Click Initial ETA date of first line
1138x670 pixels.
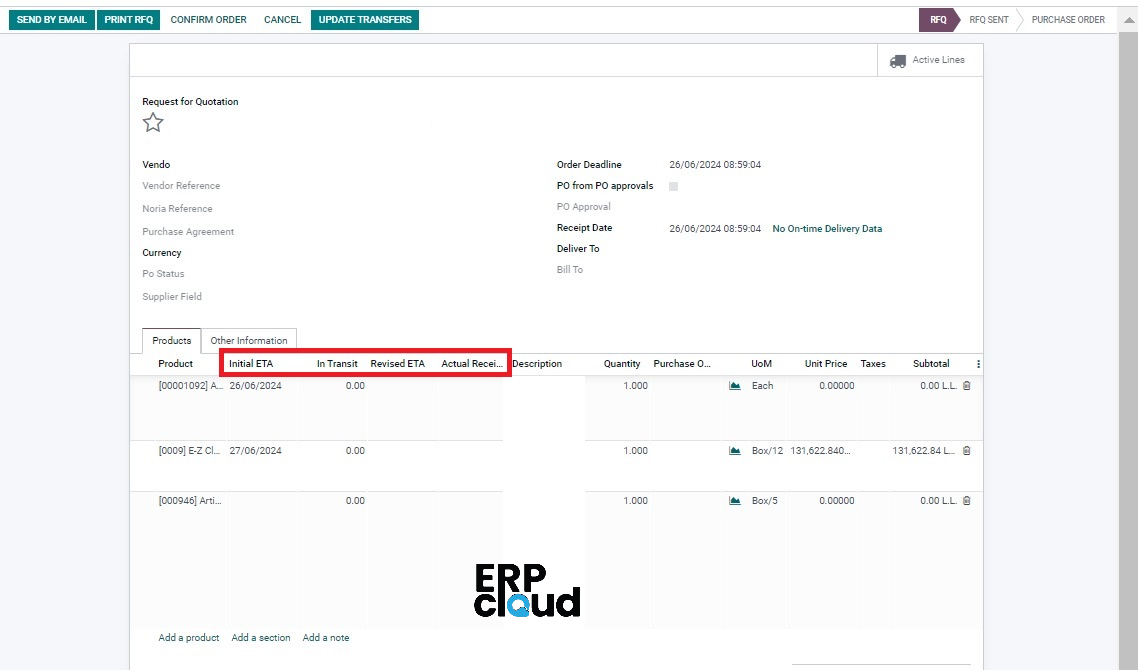click(256, 386)
